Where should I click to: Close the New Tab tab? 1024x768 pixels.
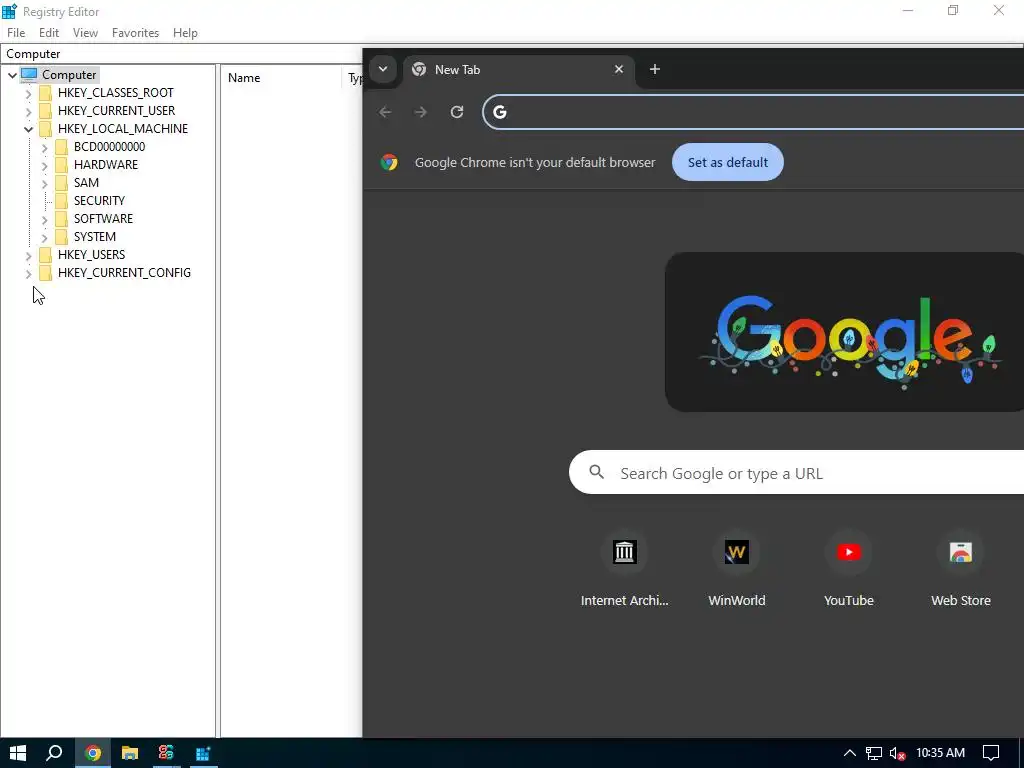[618, 69]
